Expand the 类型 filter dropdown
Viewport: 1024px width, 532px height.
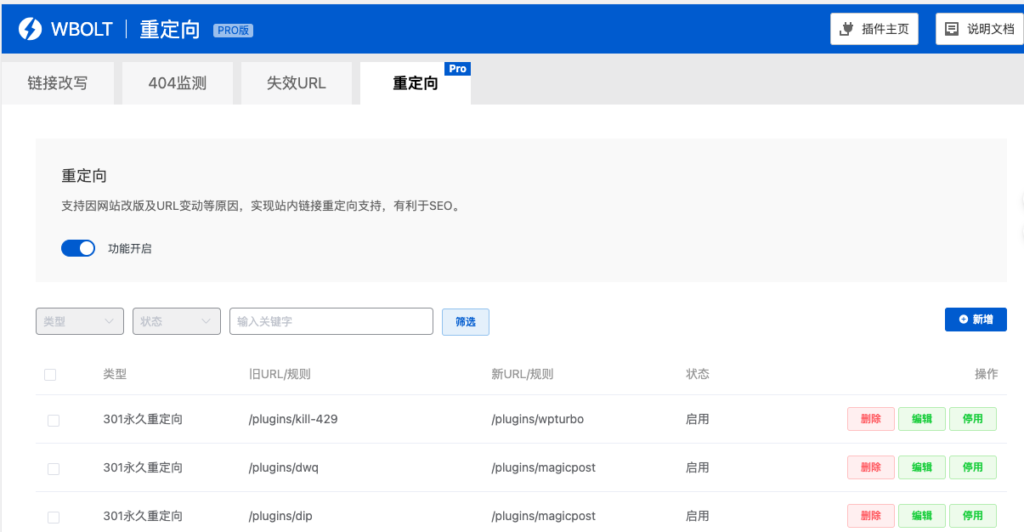[80, 321]
